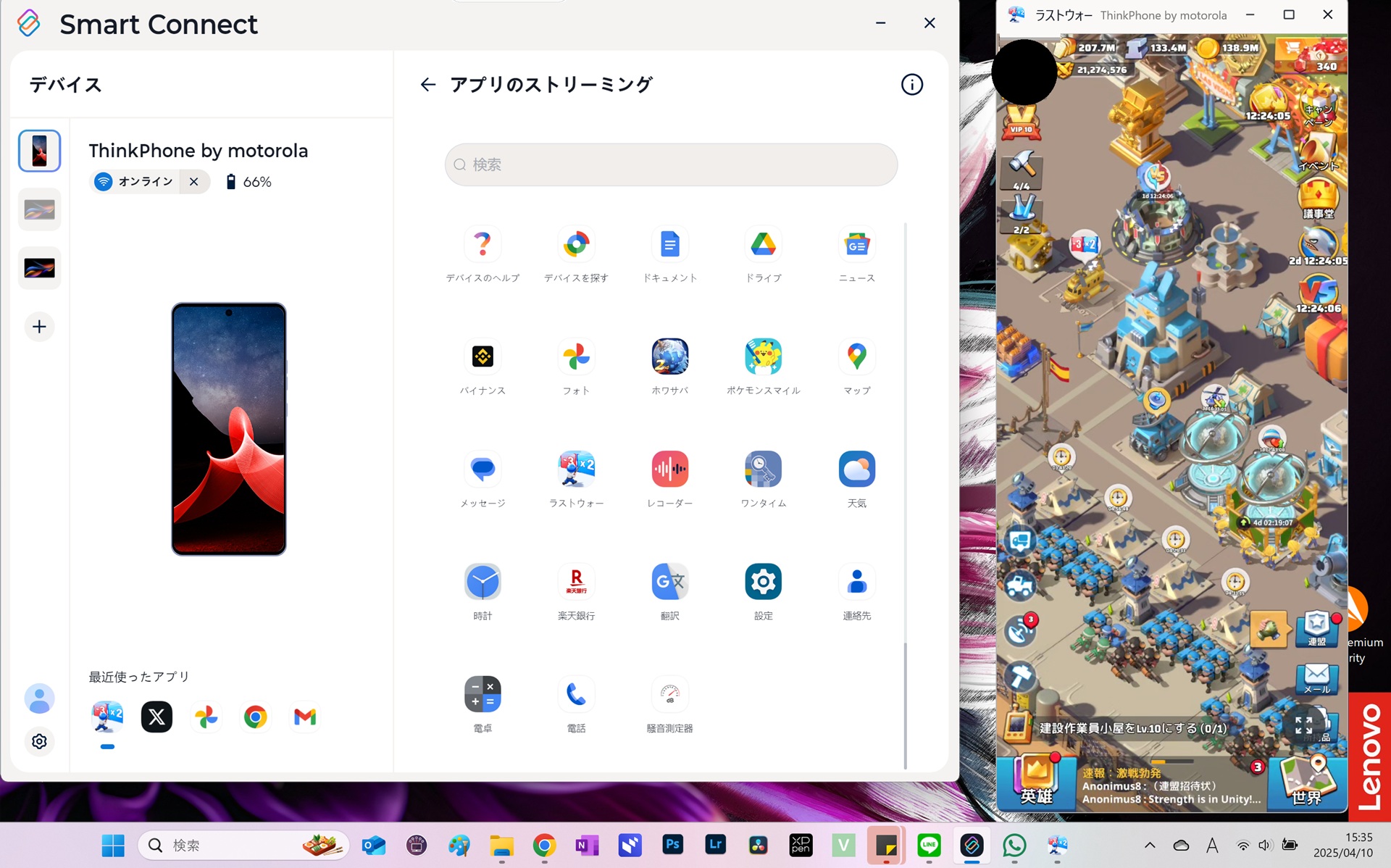Select the third device thumbnail in sidebar
This screenshot has width=1391, height=868.
point(39,268)
